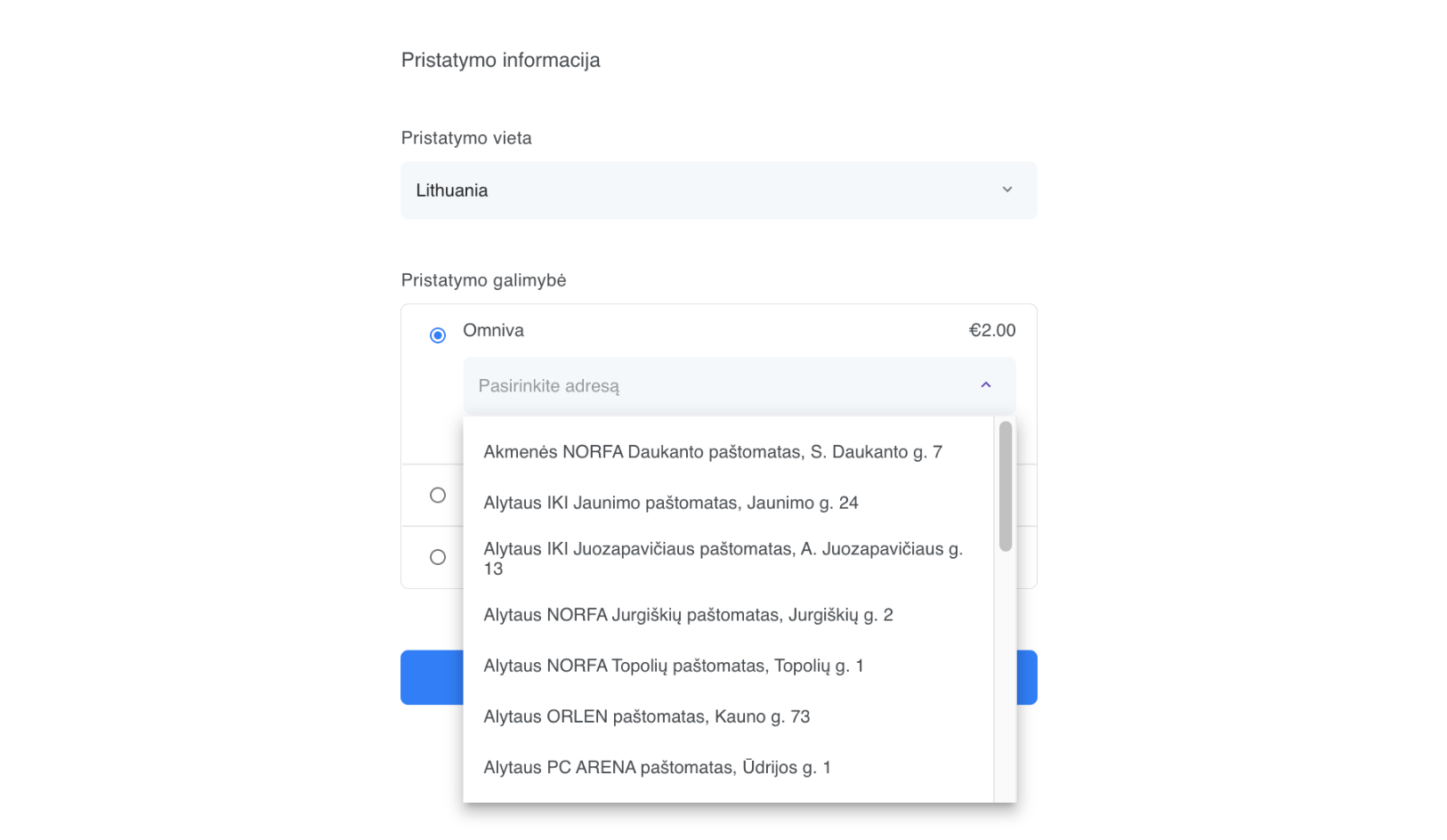Pick "Alytaus ORLEN paštomatas, Kauno g. 73"

pos(646,716)
